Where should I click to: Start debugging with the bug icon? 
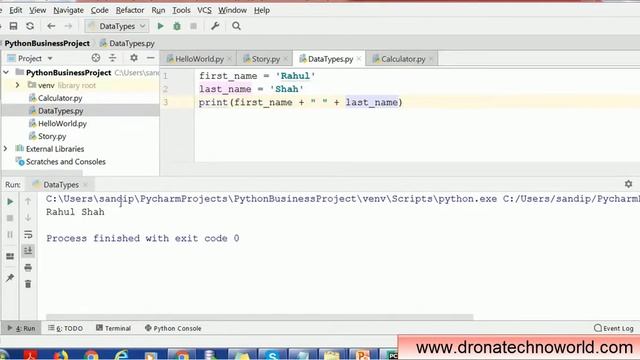pos(177,26)
